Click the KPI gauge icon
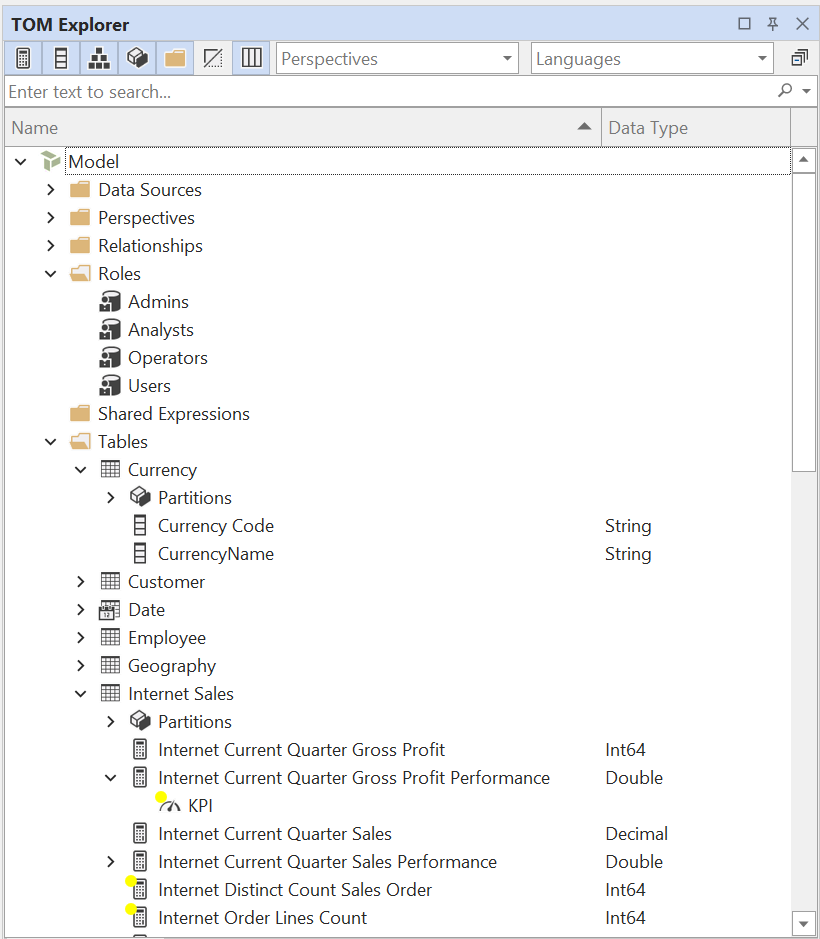The image size is (820, 939). (x=170, y=806)
